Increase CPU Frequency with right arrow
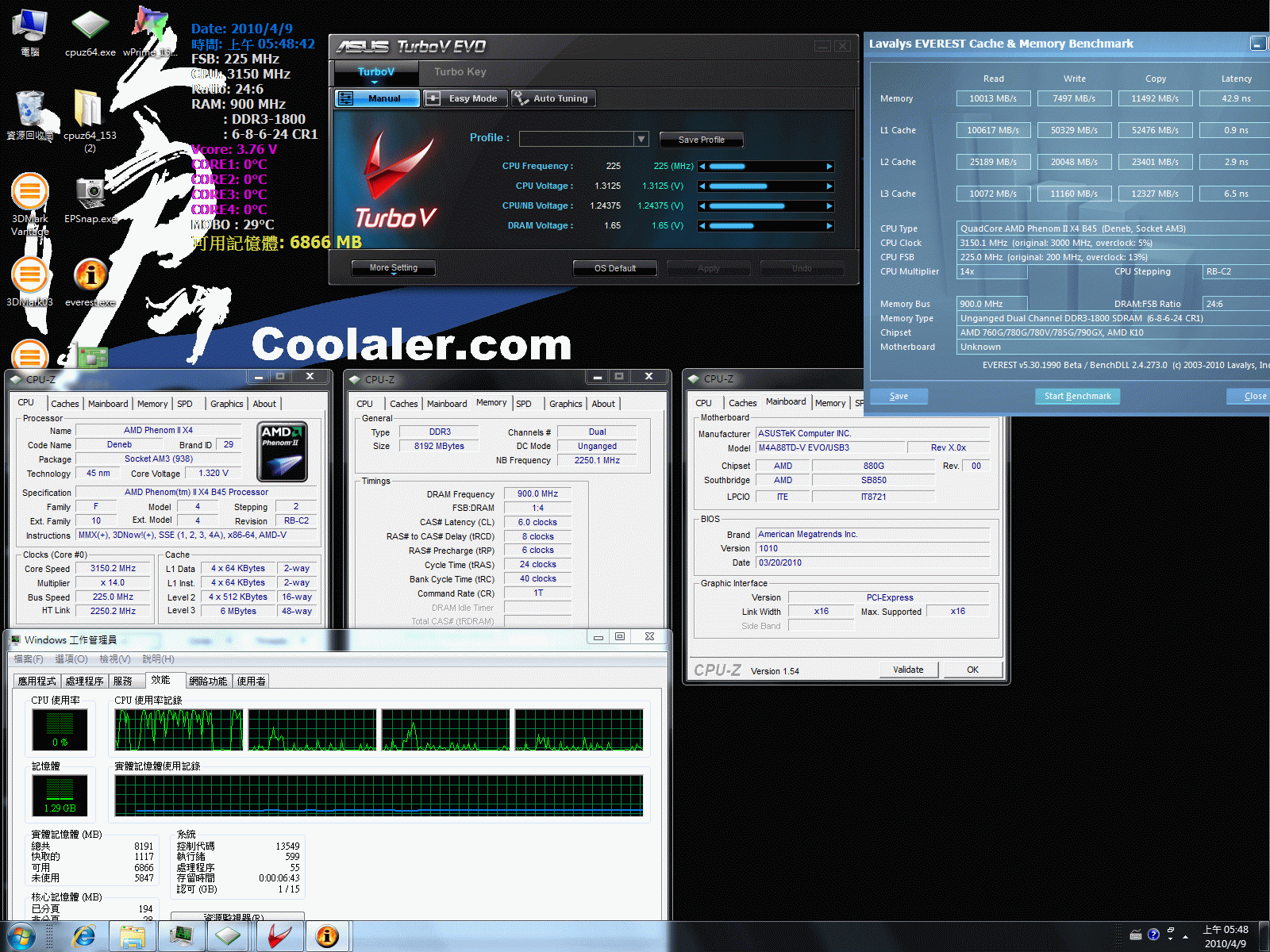This screenshot has height=952, width=1270. [829, 167]
